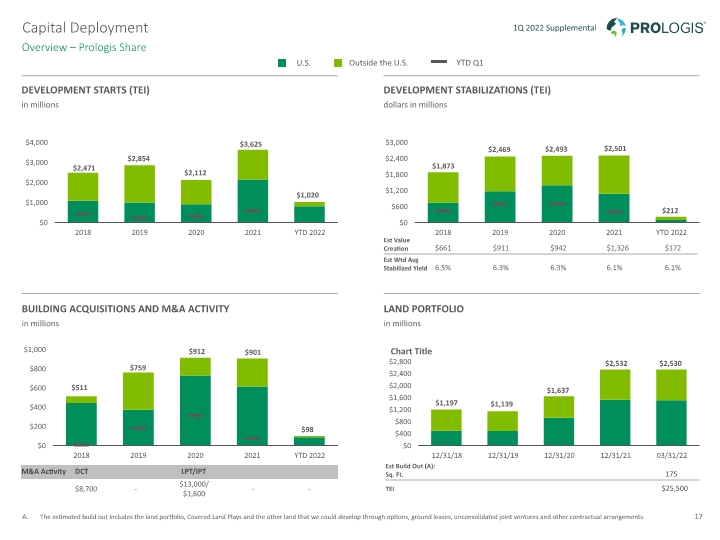Click the $511 acquisitions value for 2018
The image size is (720, 540).
79,388
